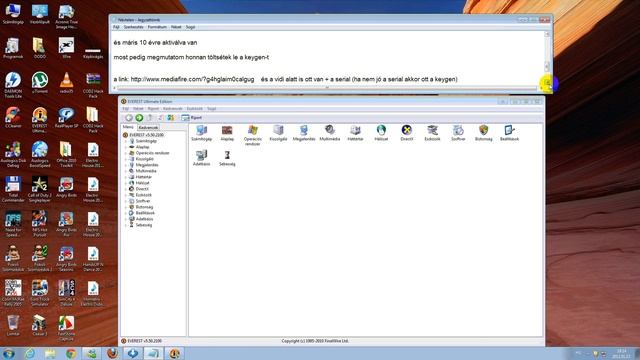Open the Eszközök menu in EVEREST menu bar
The height and width of the screenshot is (360, 640).
point(195,109)
